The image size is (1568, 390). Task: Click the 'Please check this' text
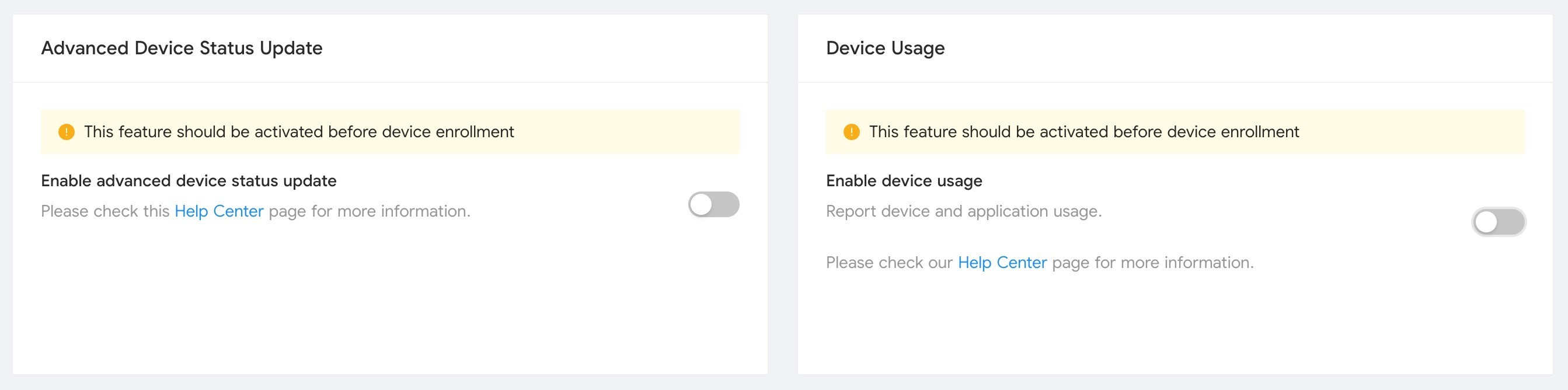point(105,211)
